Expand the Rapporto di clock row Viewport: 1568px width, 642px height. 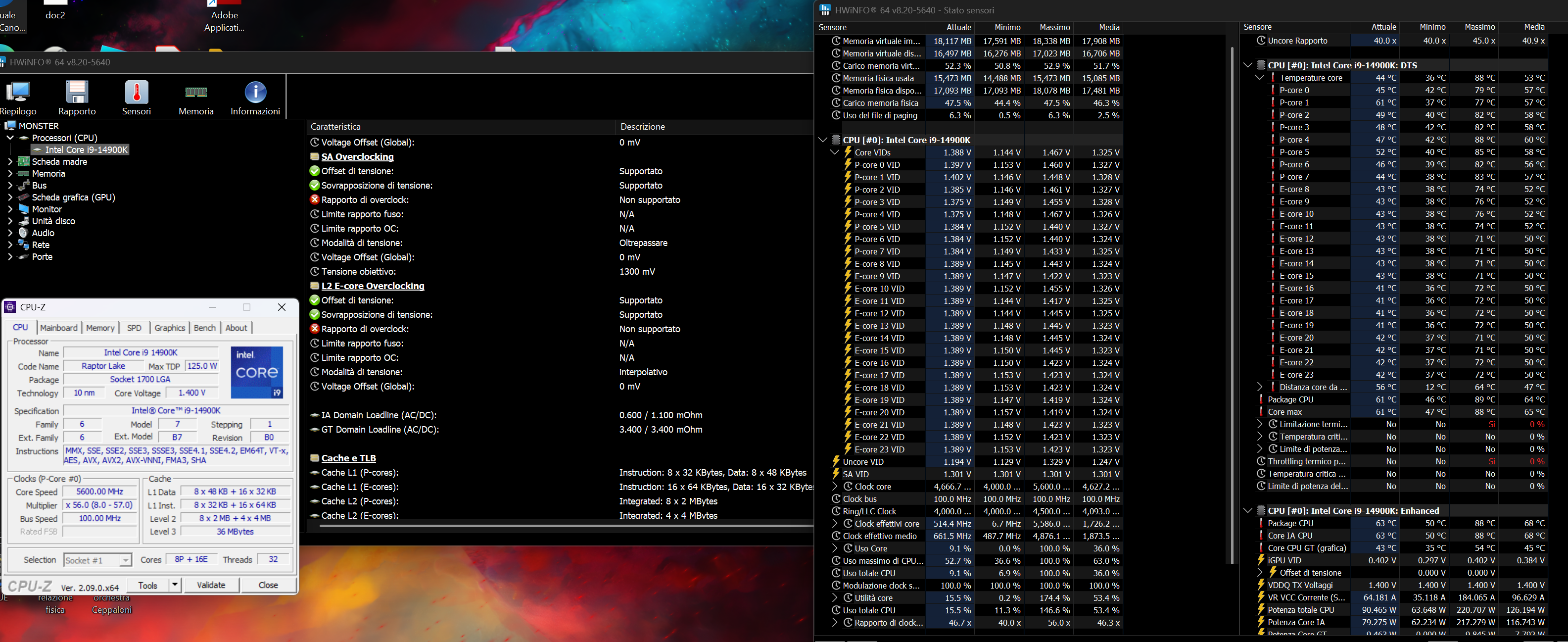point(835,623)
